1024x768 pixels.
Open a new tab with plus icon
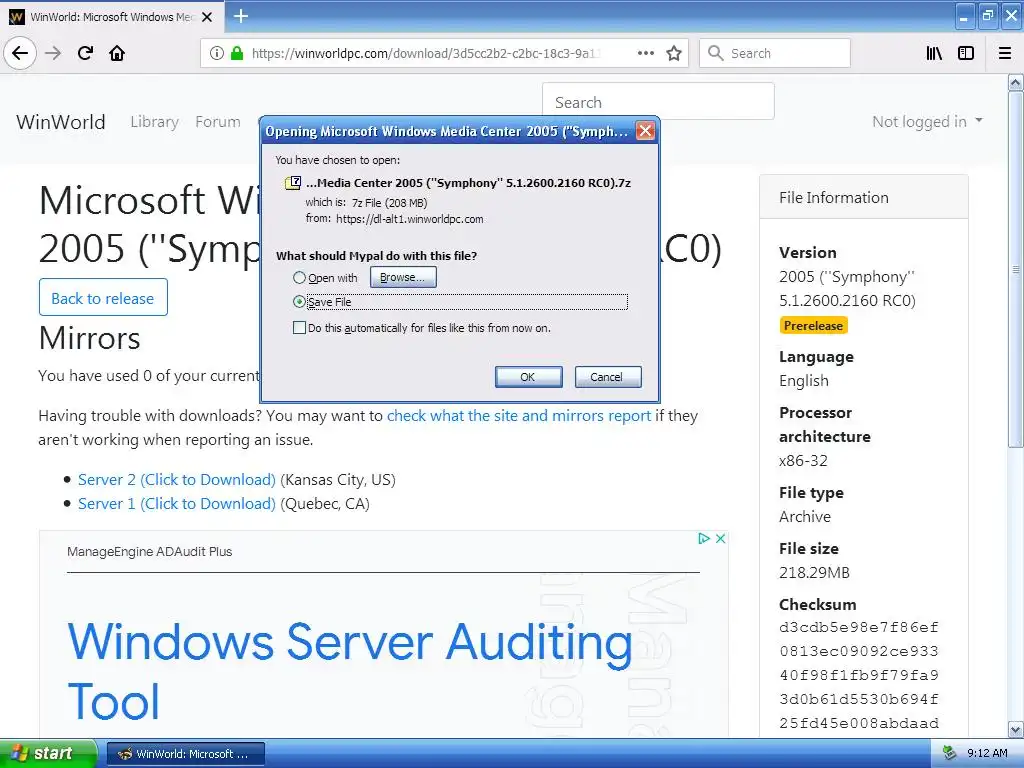(x=240, y=16)
